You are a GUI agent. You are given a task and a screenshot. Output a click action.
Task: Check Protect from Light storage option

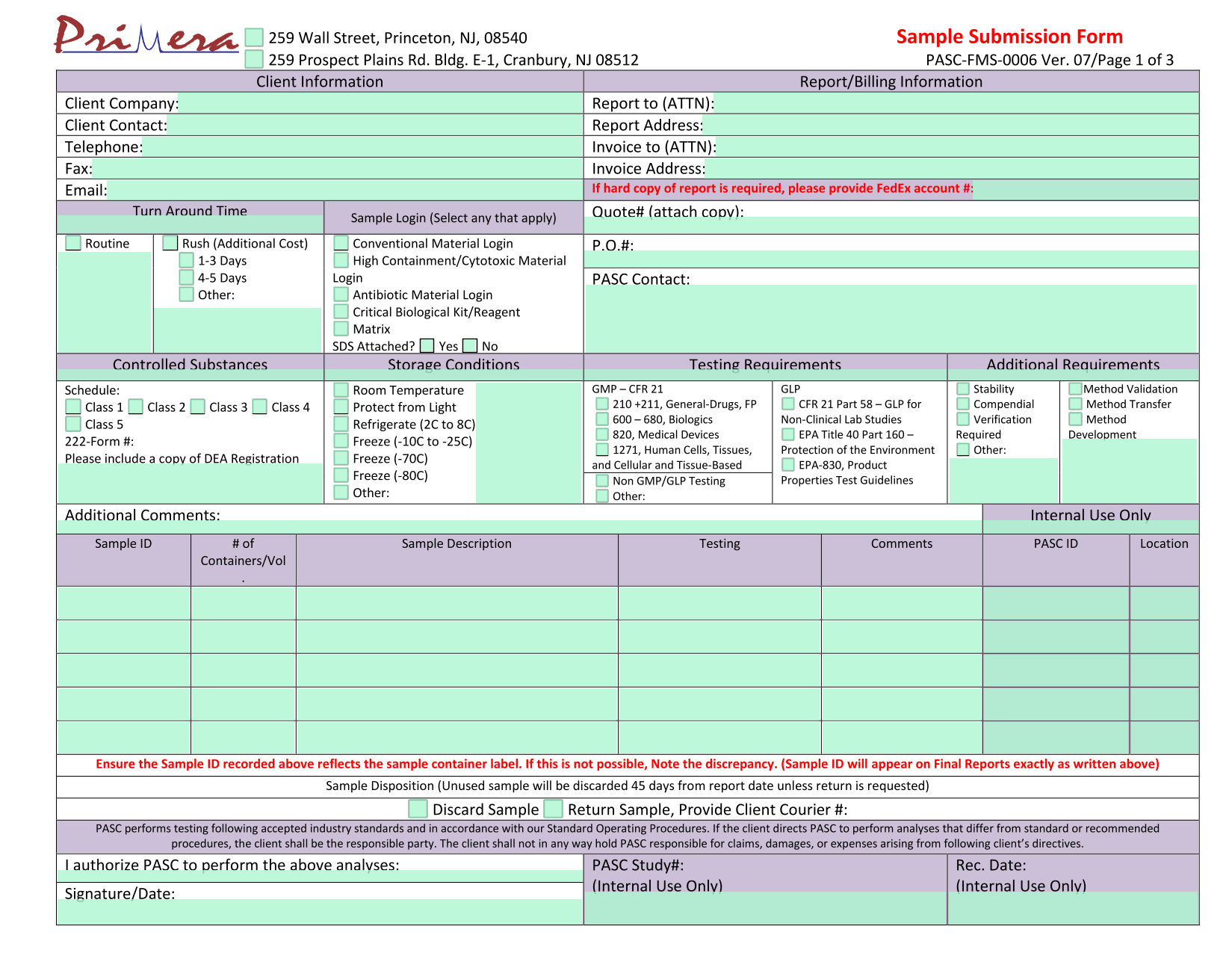tap(340, 407)
